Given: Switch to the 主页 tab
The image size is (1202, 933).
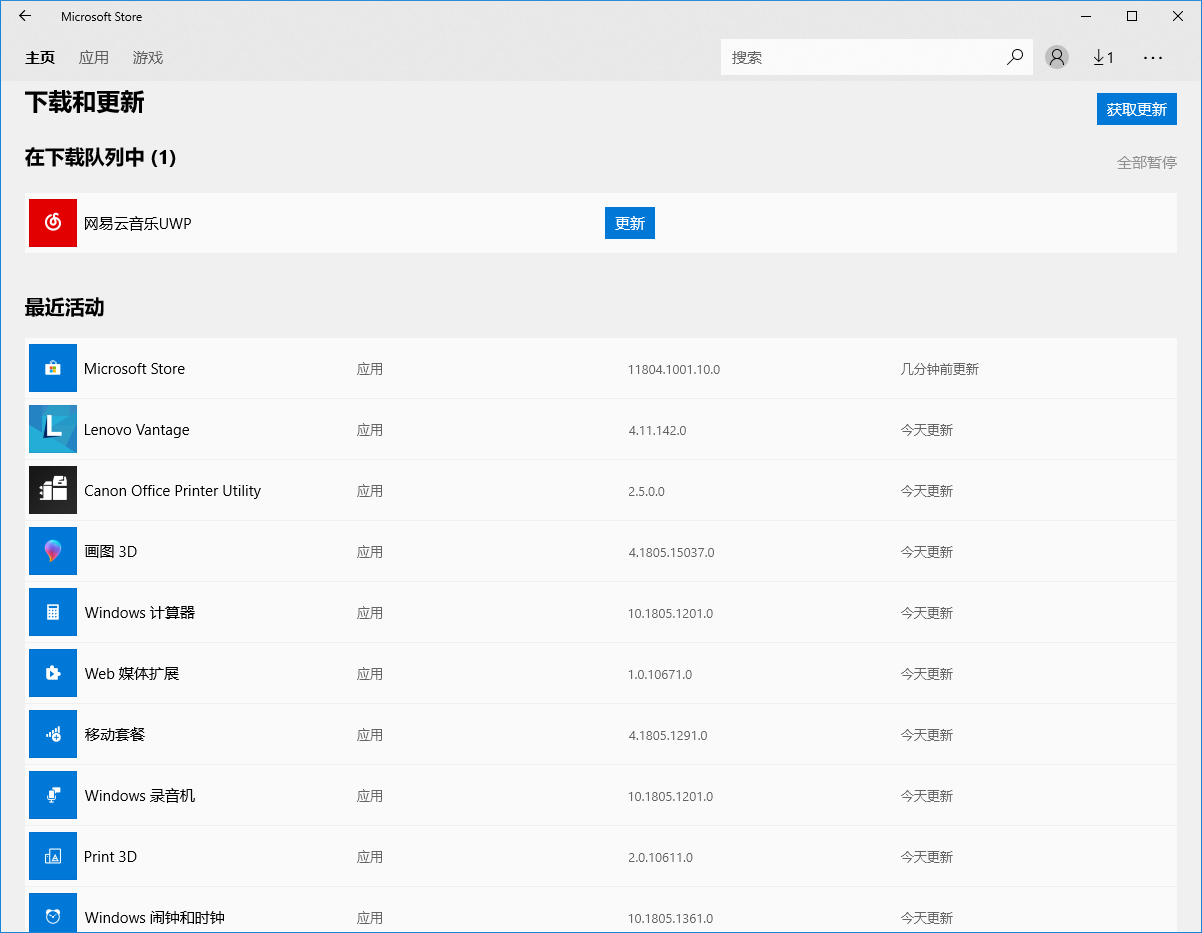Looking at the screenshot, I should 40,58.
